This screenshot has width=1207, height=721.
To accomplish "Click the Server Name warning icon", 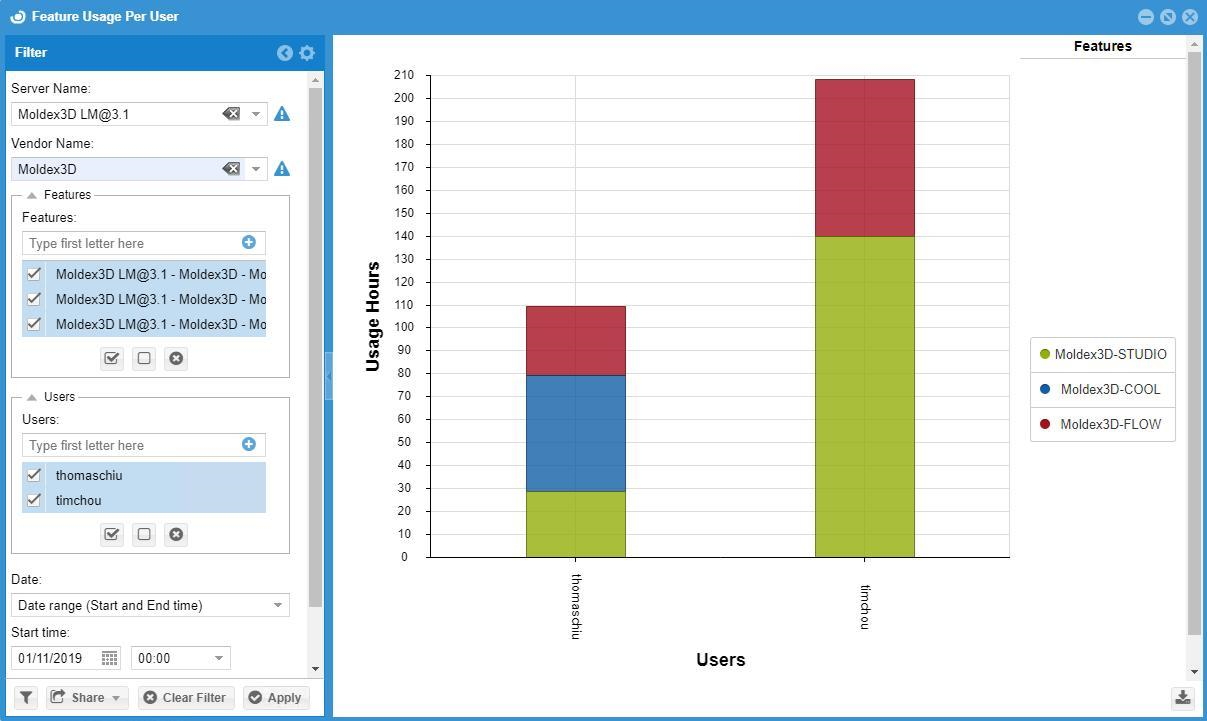I will pos(282,114).
